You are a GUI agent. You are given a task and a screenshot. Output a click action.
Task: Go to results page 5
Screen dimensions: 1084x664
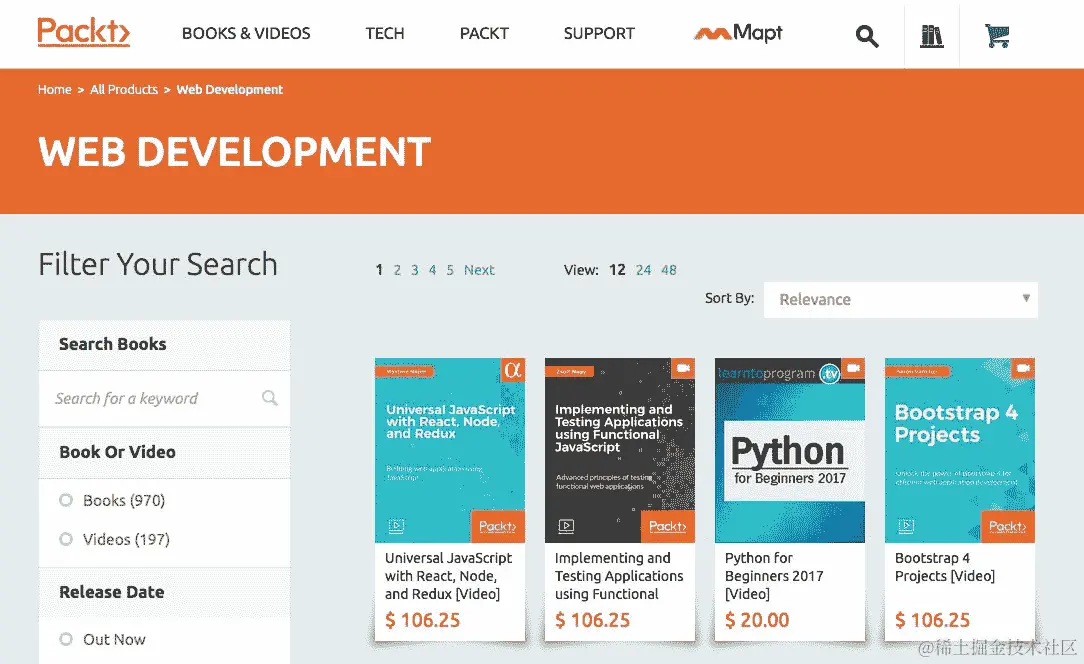pyautogui.click(x=450, y=270)
